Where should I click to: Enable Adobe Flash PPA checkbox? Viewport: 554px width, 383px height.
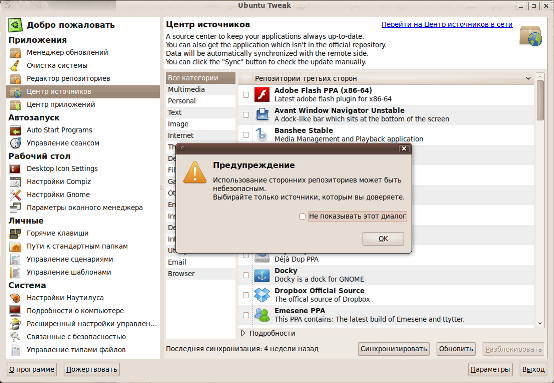pyautogui.click(x=246, y=95)
